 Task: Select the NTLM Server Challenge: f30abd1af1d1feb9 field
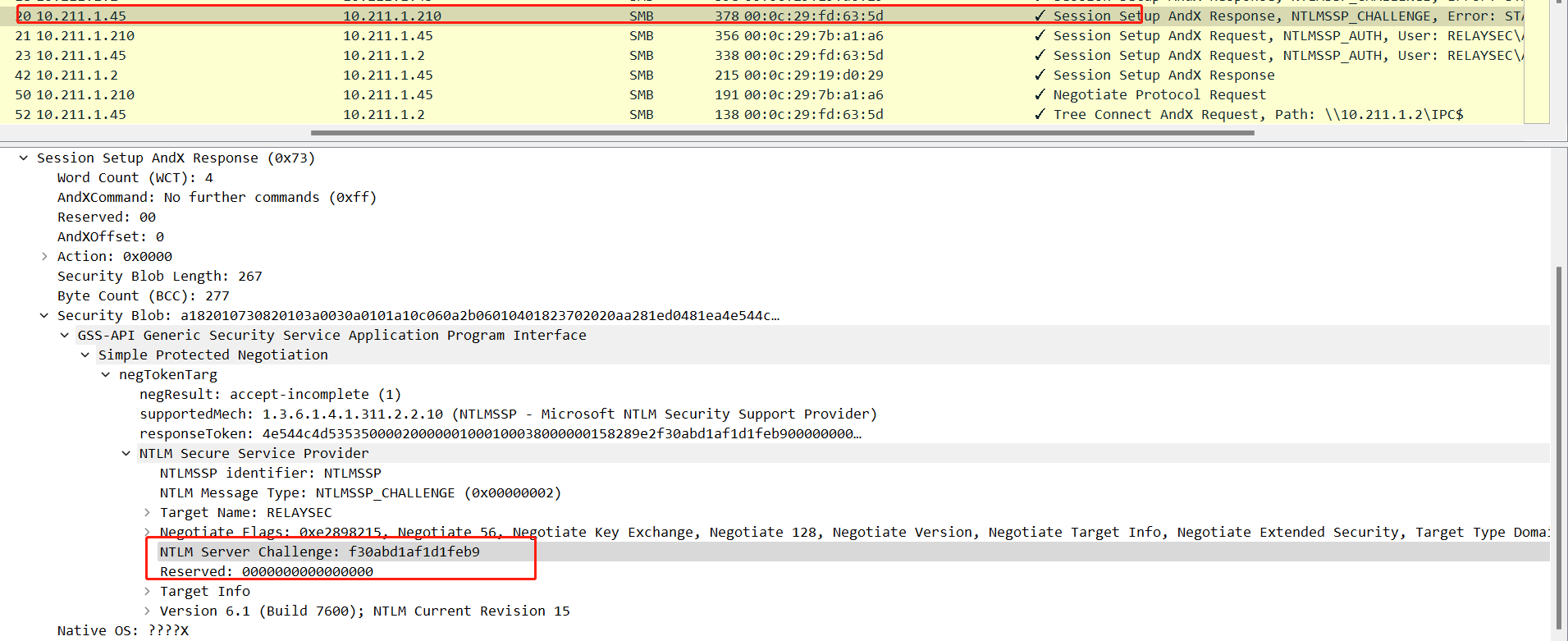[x=320, y=552]
